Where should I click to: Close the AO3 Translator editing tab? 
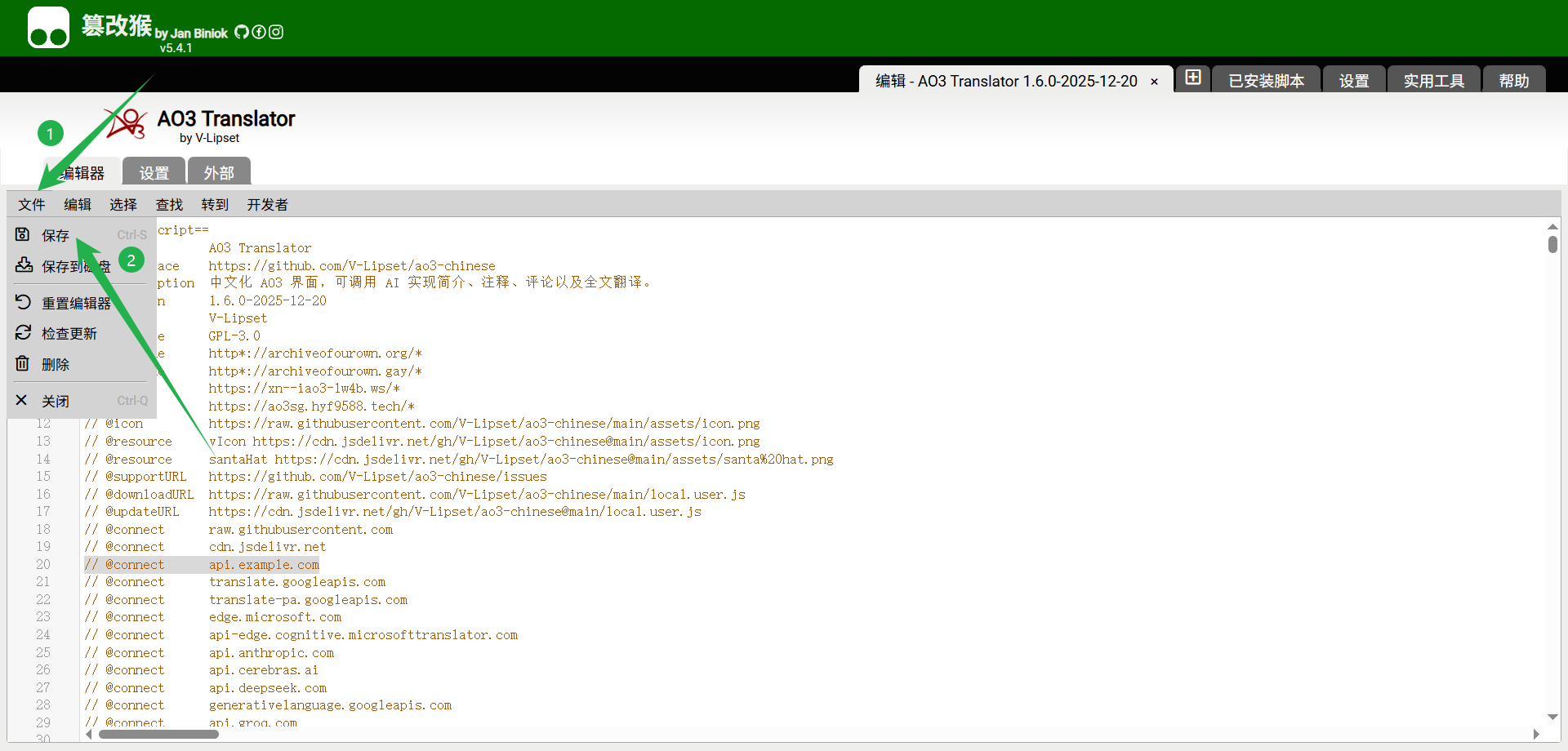[x=1154, y=82]
